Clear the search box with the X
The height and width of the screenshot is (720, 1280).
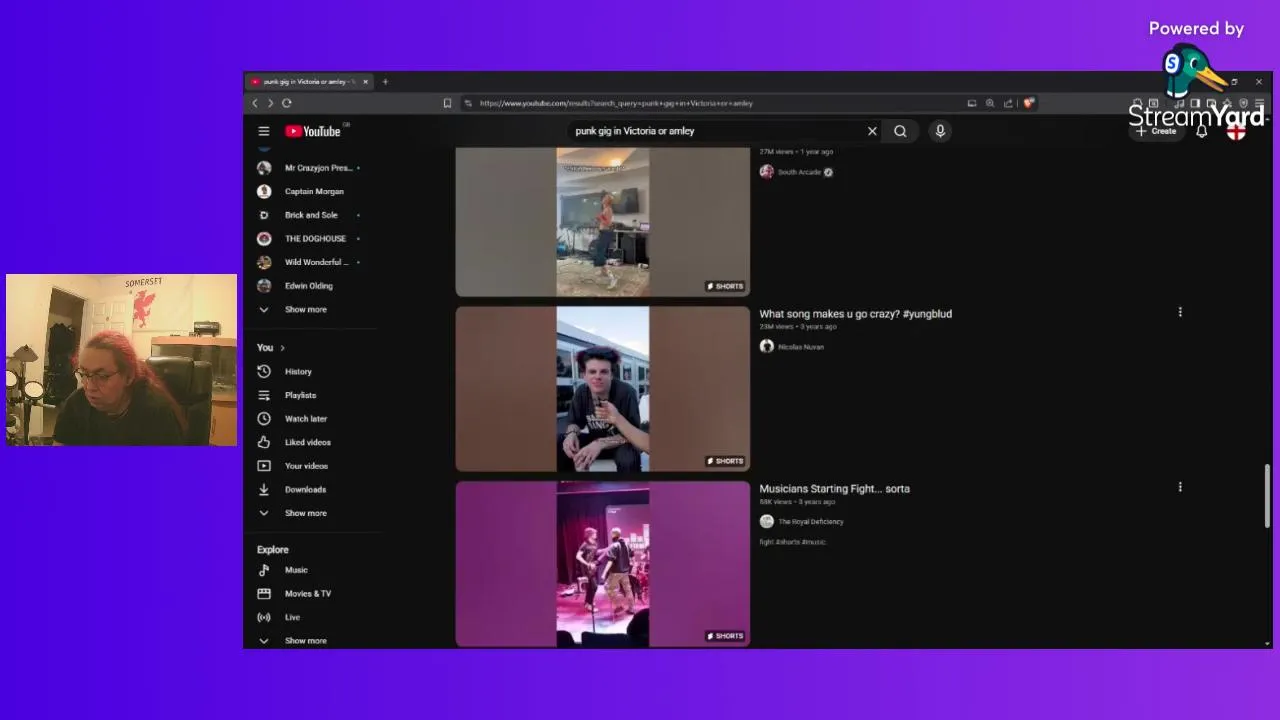click(x=872, y=131)
